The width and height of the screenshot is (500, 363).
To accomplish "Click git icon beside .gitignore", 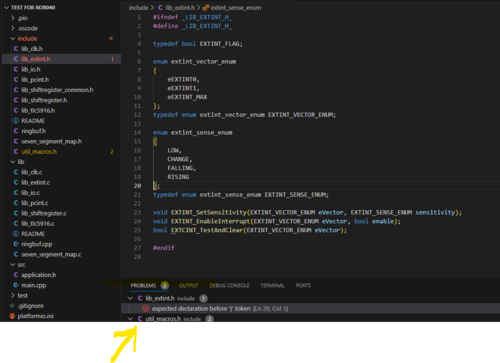I will click(x=12, y=306).
